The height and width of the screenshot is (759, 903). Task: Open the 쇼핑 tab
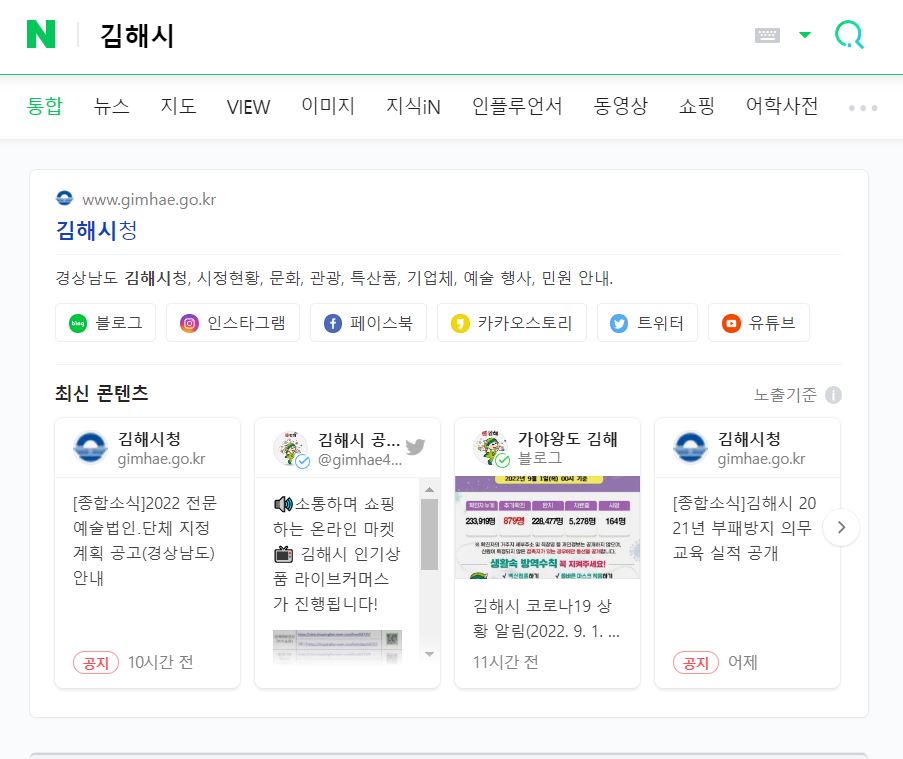pos(696,106)
